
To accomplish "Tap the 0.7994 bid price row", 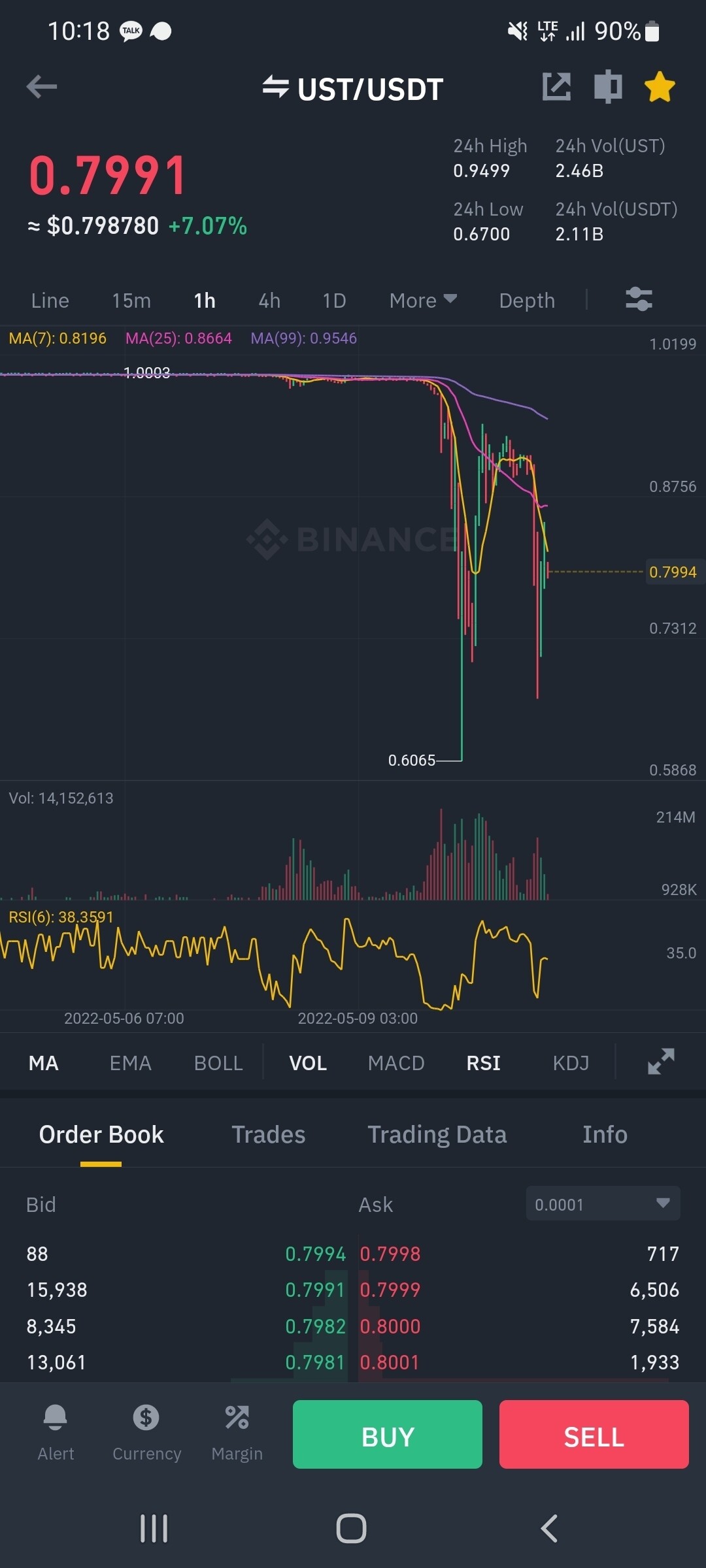I will pos(315,1254).
